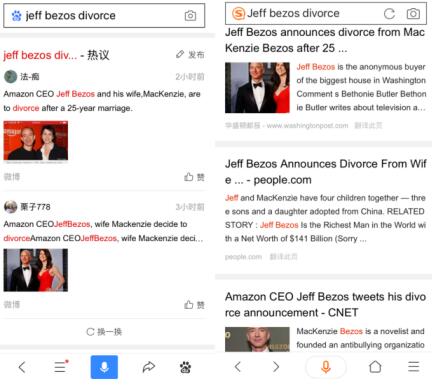The image size is (432, 385).
Task: Reload the page in the Sogou search bar
Action: (x=389, y=13)
